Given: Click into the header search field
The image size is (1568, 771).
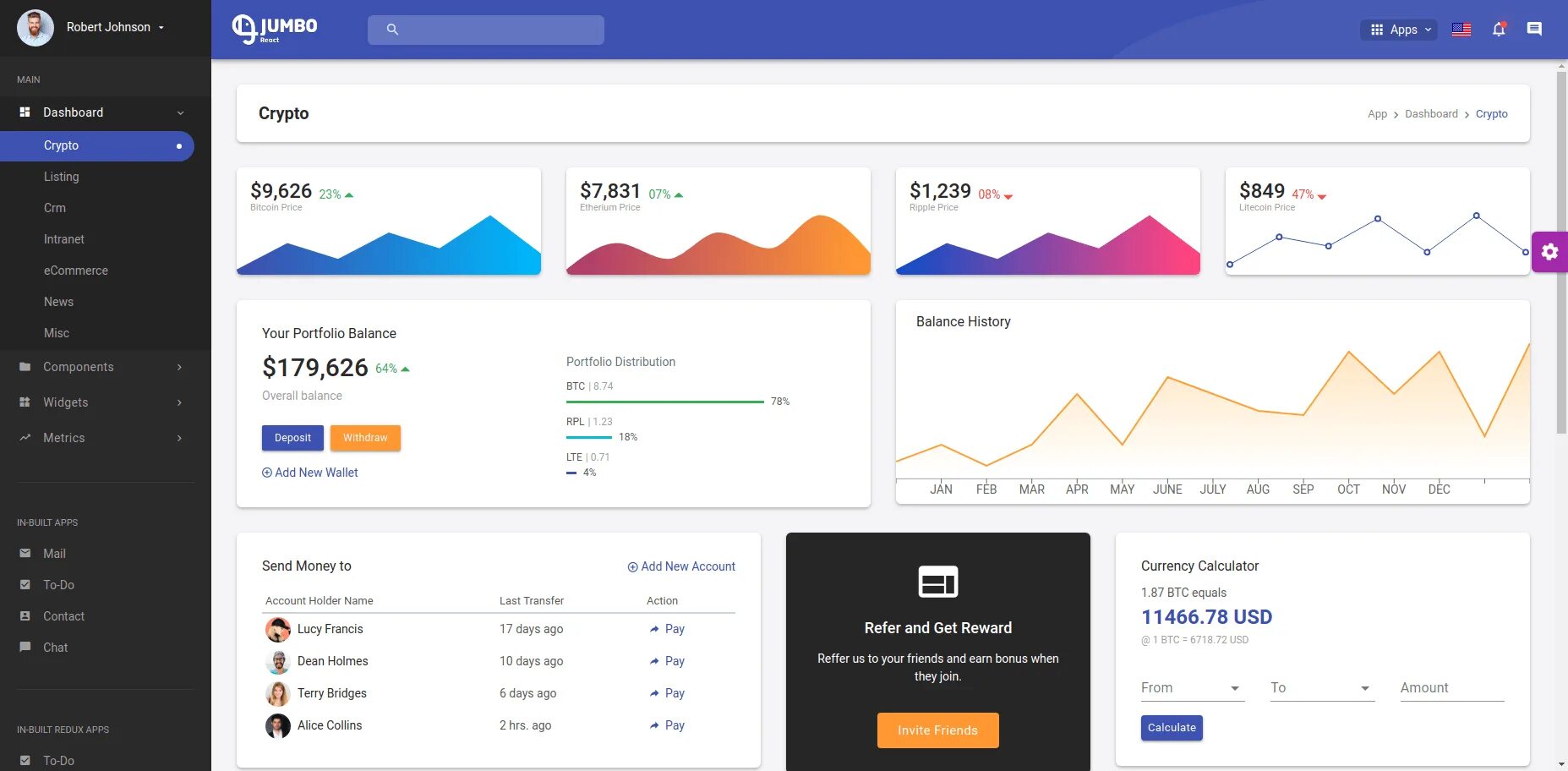Looking at the screenshot, I should [x=486, y=30].
